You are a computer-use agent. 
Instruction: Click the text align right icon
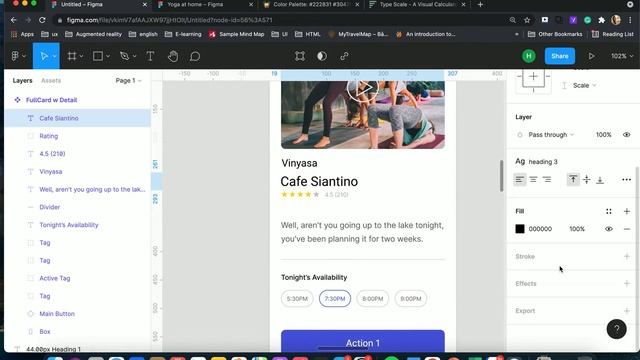pos(547,180)
